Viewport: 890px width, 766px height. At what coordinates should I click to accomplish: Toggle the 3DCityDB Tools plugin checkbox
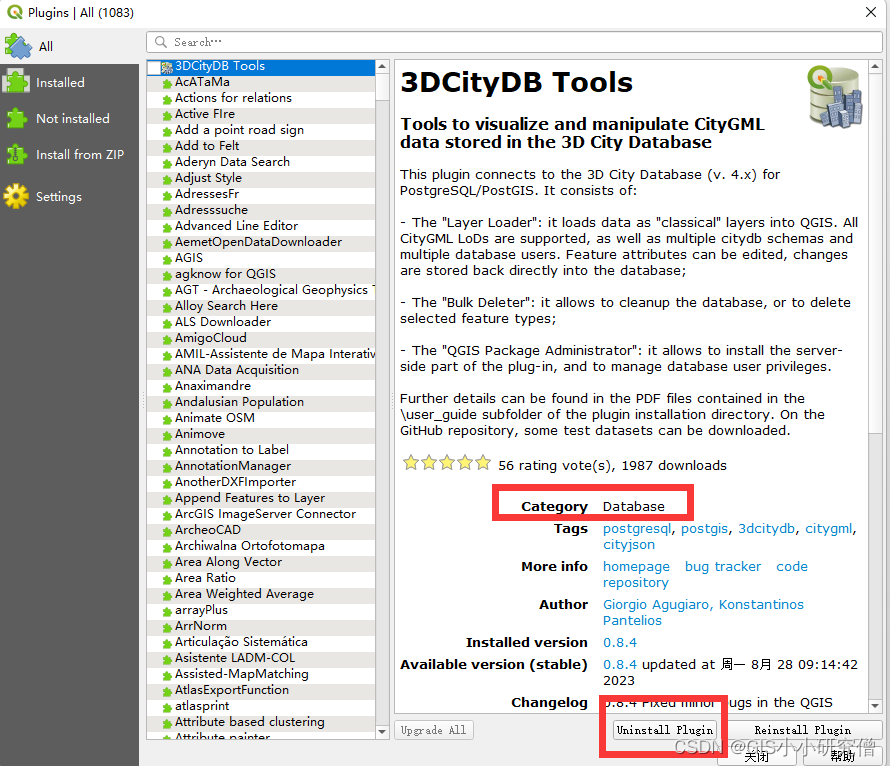point(153,67)
